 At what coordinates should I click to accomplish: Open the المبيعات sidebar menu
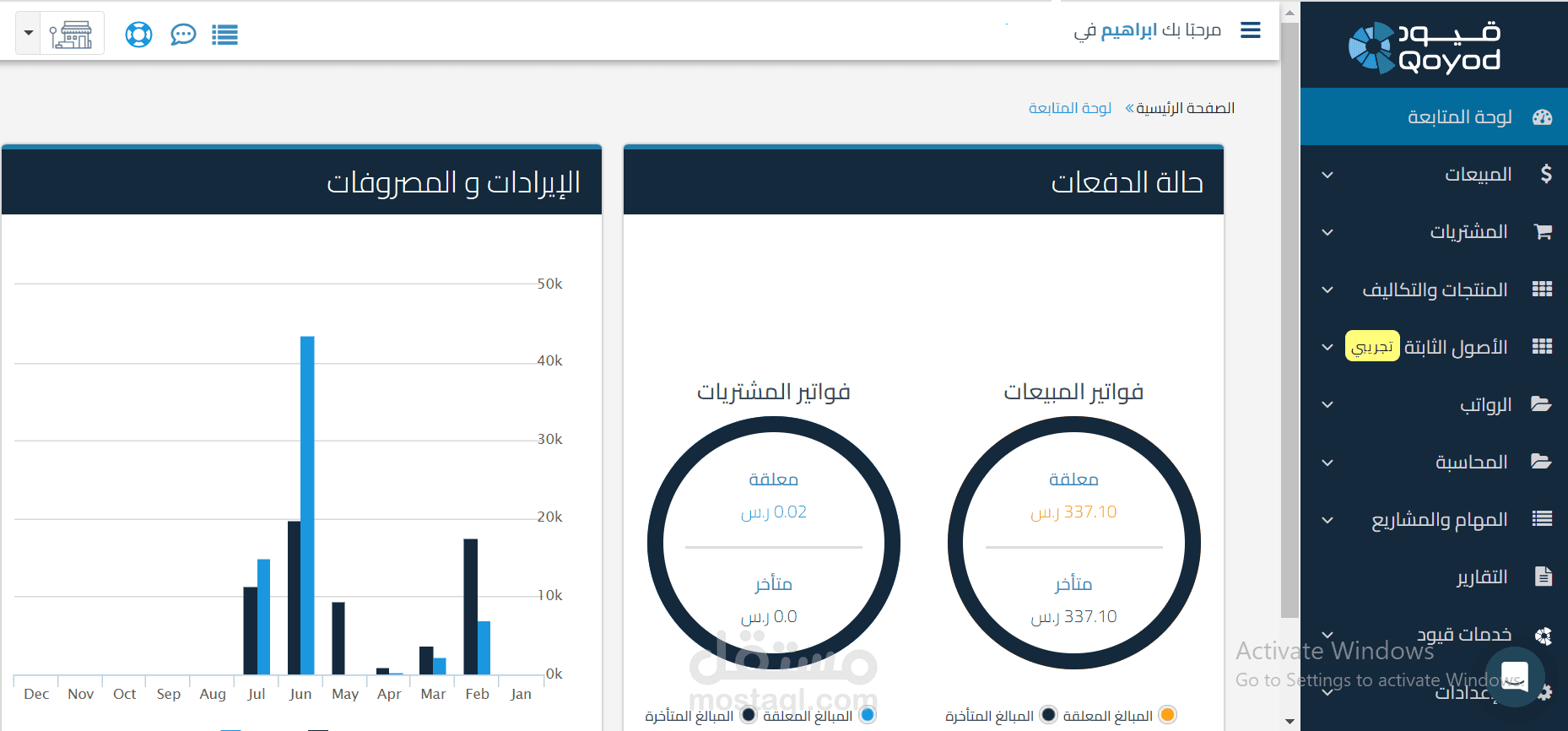click(x=1434, y=174)
